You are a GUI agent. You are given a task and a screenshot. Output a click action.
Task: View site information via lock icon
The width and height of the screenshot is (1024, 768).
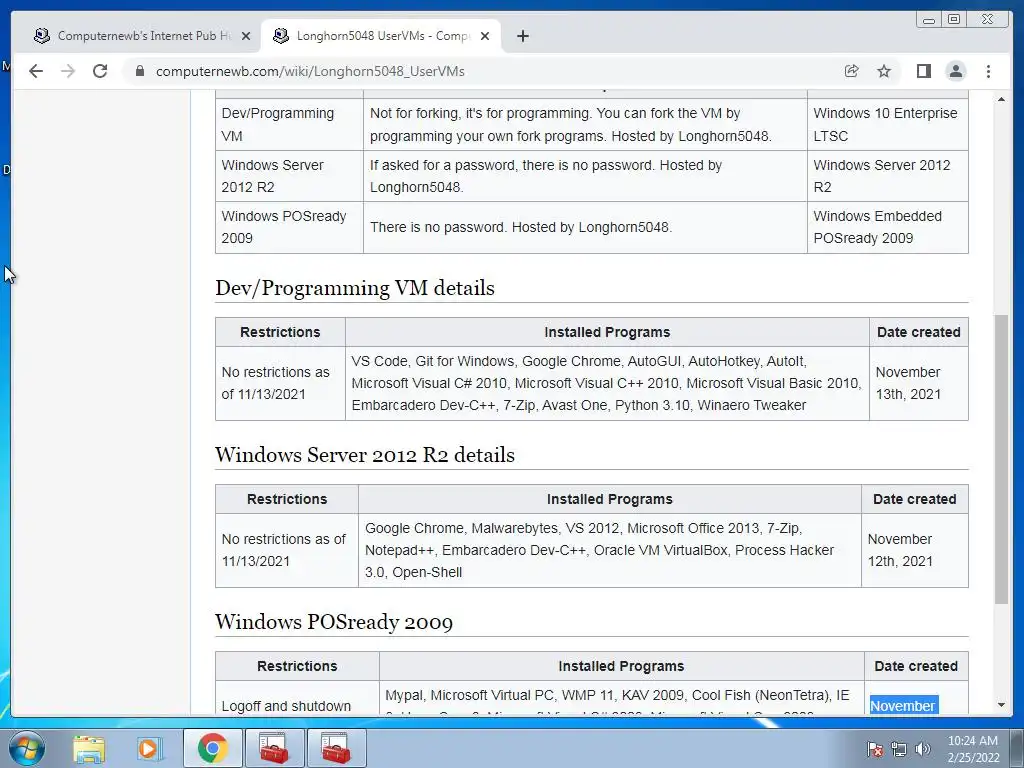coord(139,71)
